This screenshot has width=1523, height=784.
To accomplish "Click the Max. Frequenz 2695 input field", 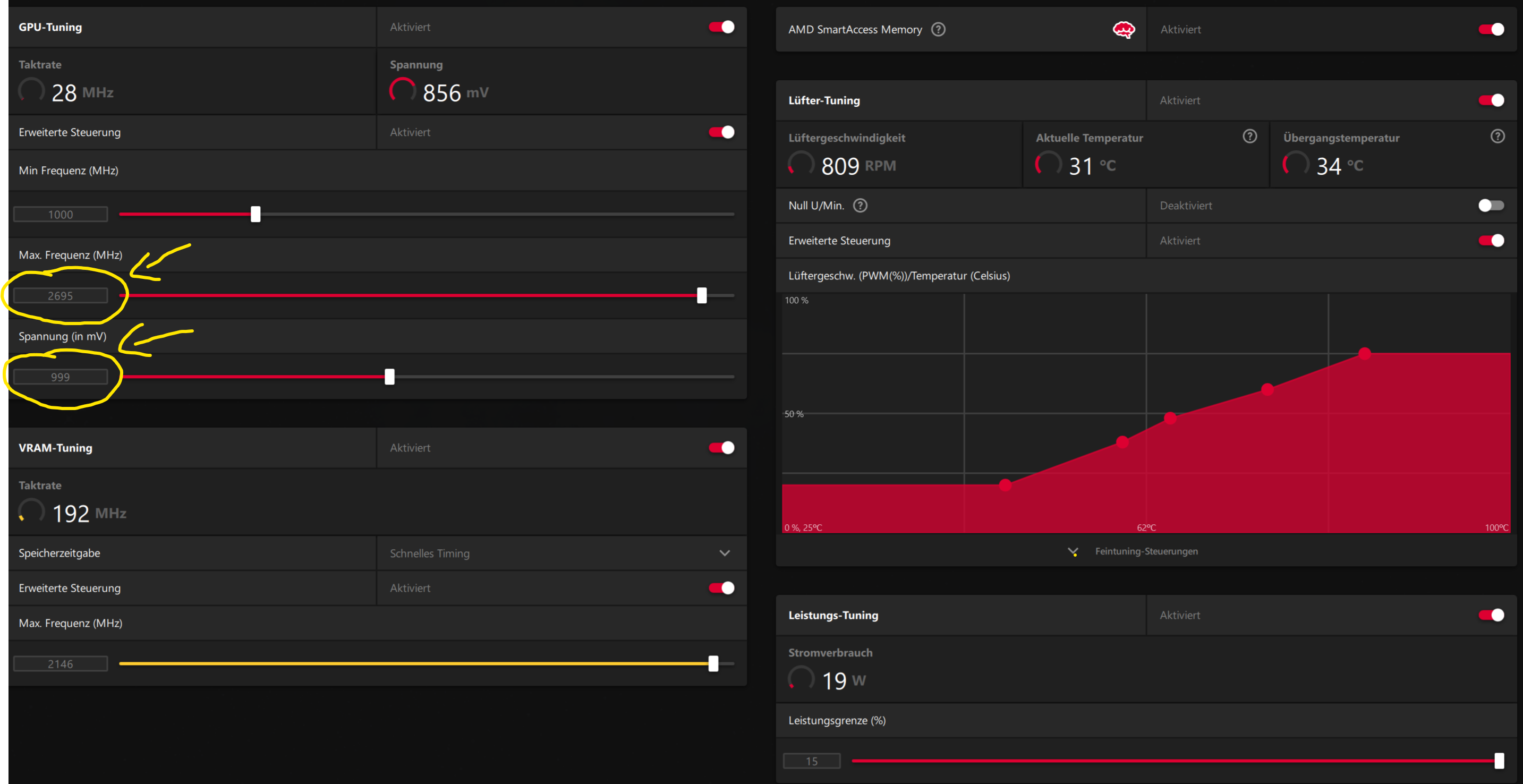I will tap(61, 296).
